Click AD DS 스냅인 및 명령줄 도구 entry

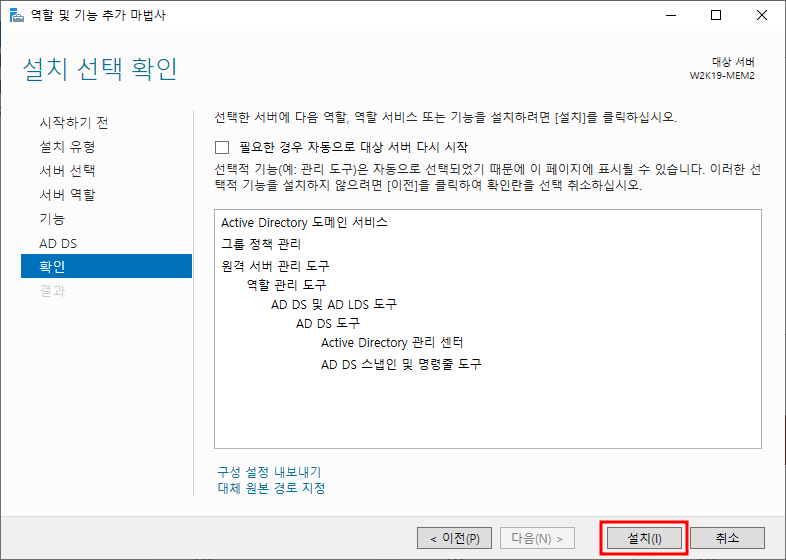coord(401,364)
